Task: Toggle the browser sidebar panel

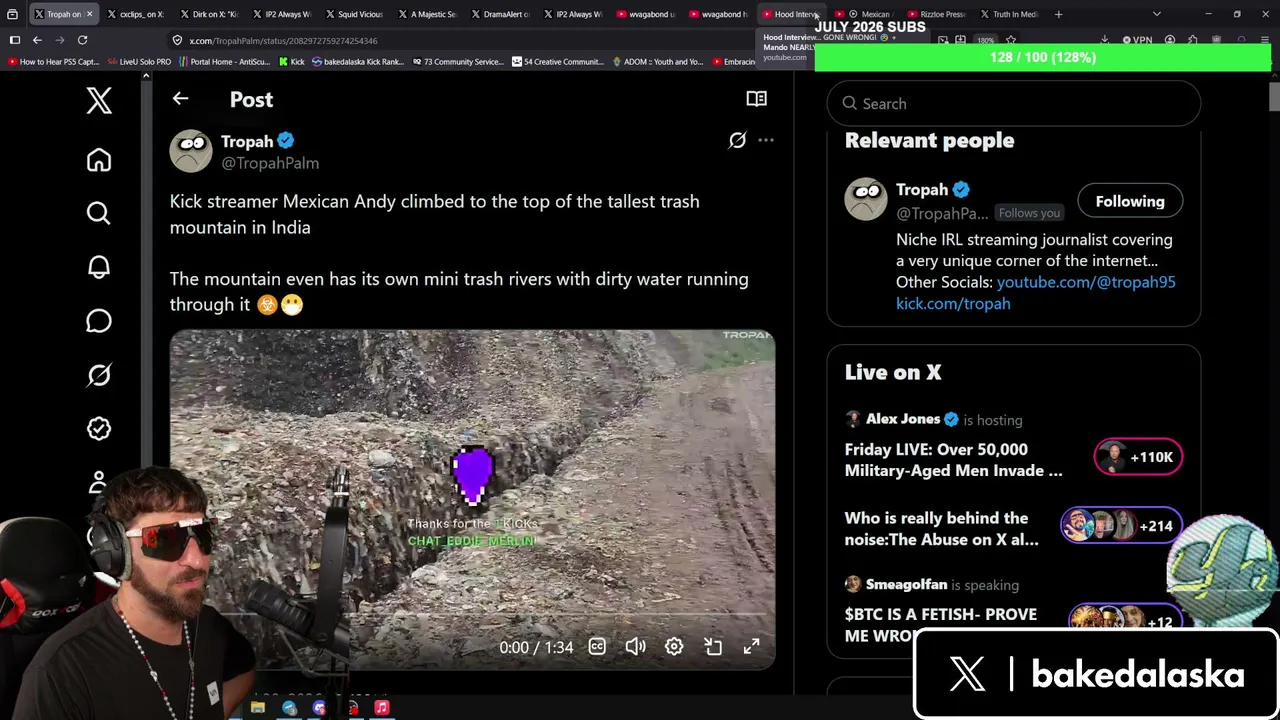Action: [15, 40]
